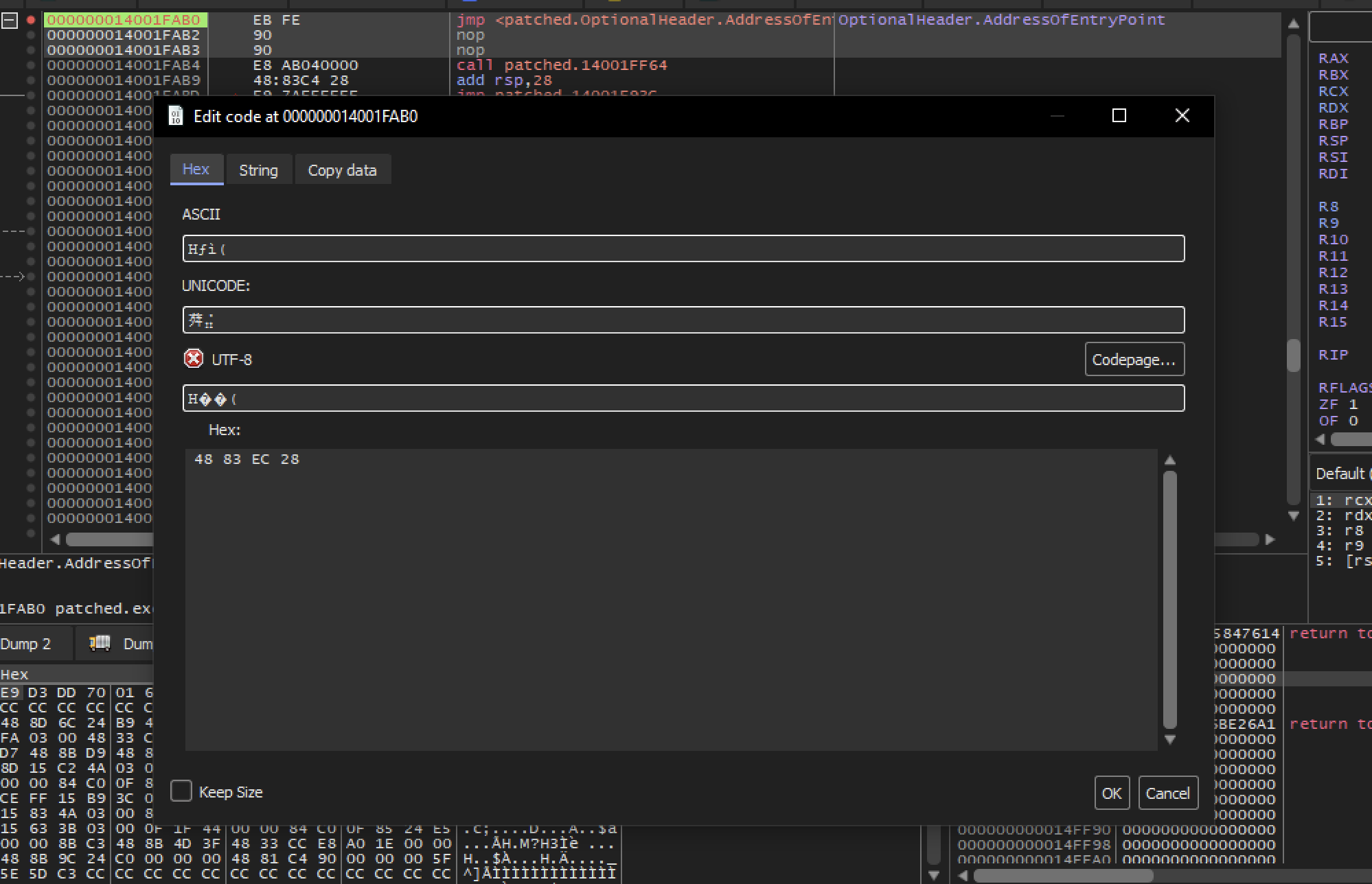Select address 000000014001FAB4 row
The image size is (1372, 884).
[124, 65]
